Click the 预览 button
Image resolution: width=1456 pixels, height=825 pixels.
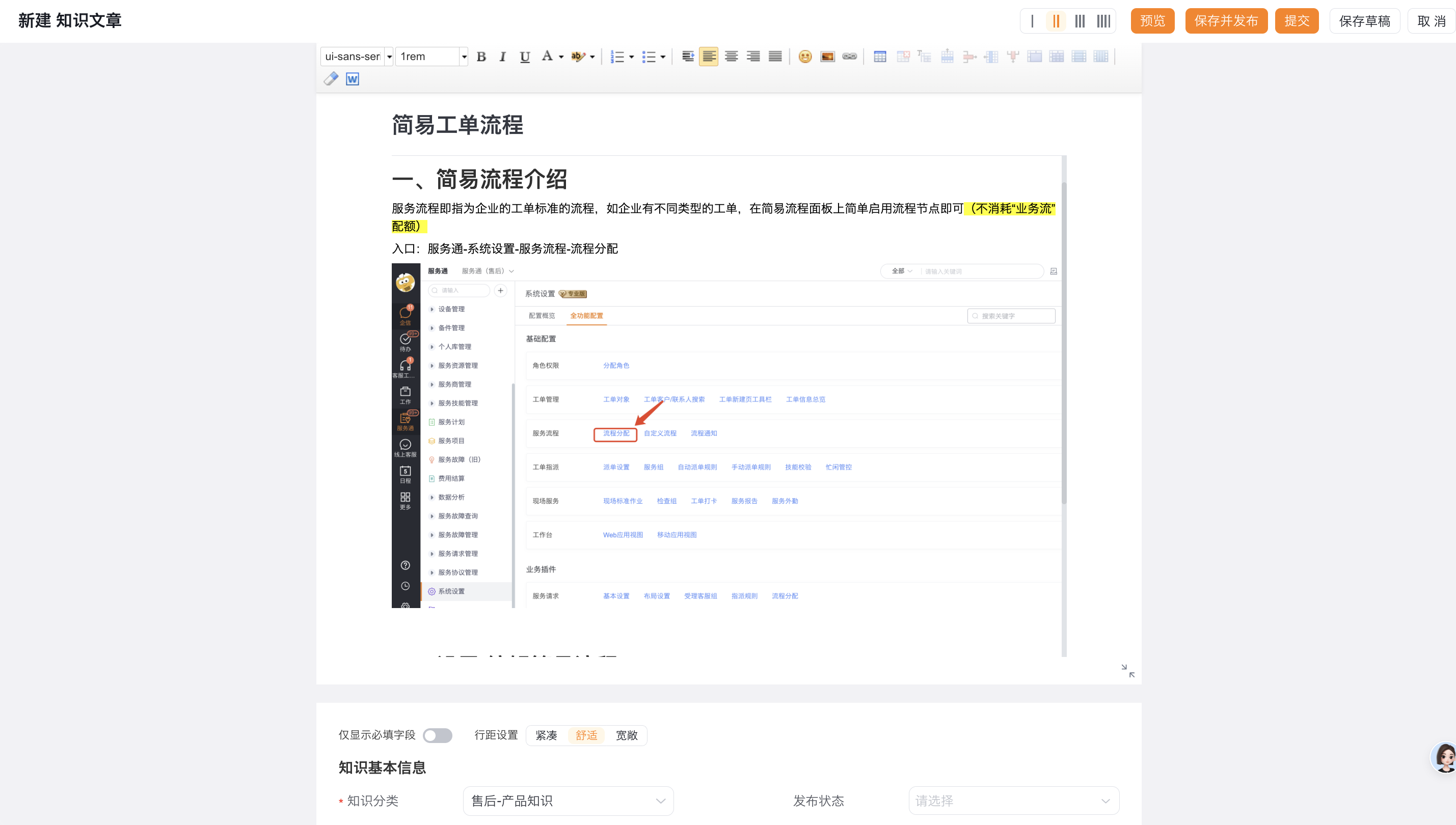(x=1152, y=21)
